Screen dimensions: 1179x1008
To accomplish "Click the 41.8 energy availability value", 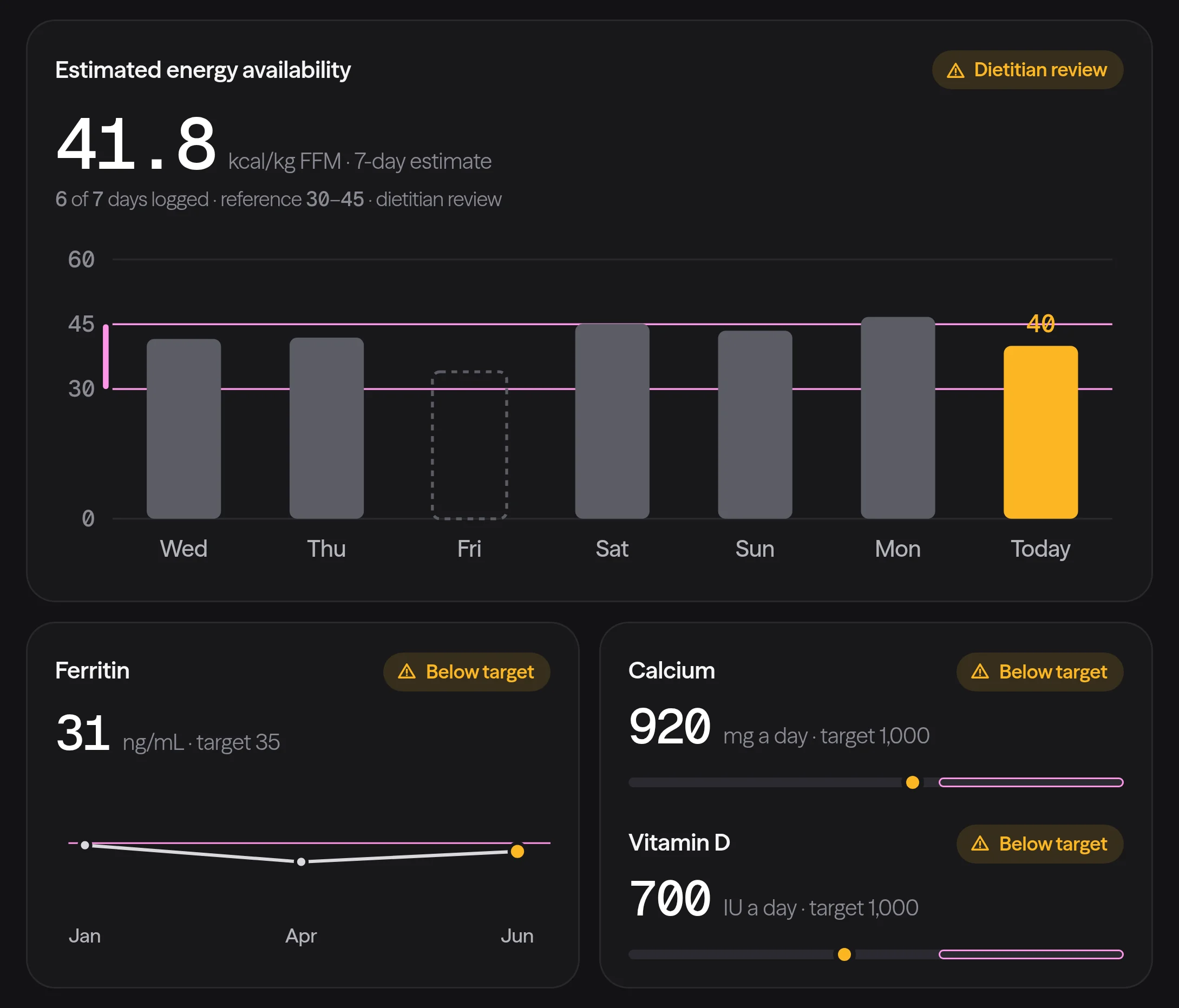I will pos(136,144).
